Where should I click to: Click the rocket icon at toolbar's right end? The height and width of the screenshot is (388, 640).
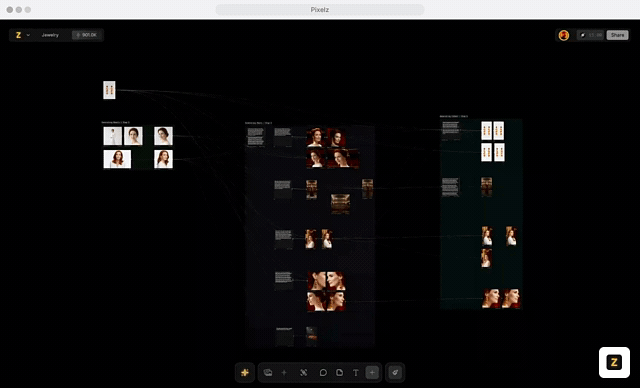pyautogui.click(x=395, y=372)
